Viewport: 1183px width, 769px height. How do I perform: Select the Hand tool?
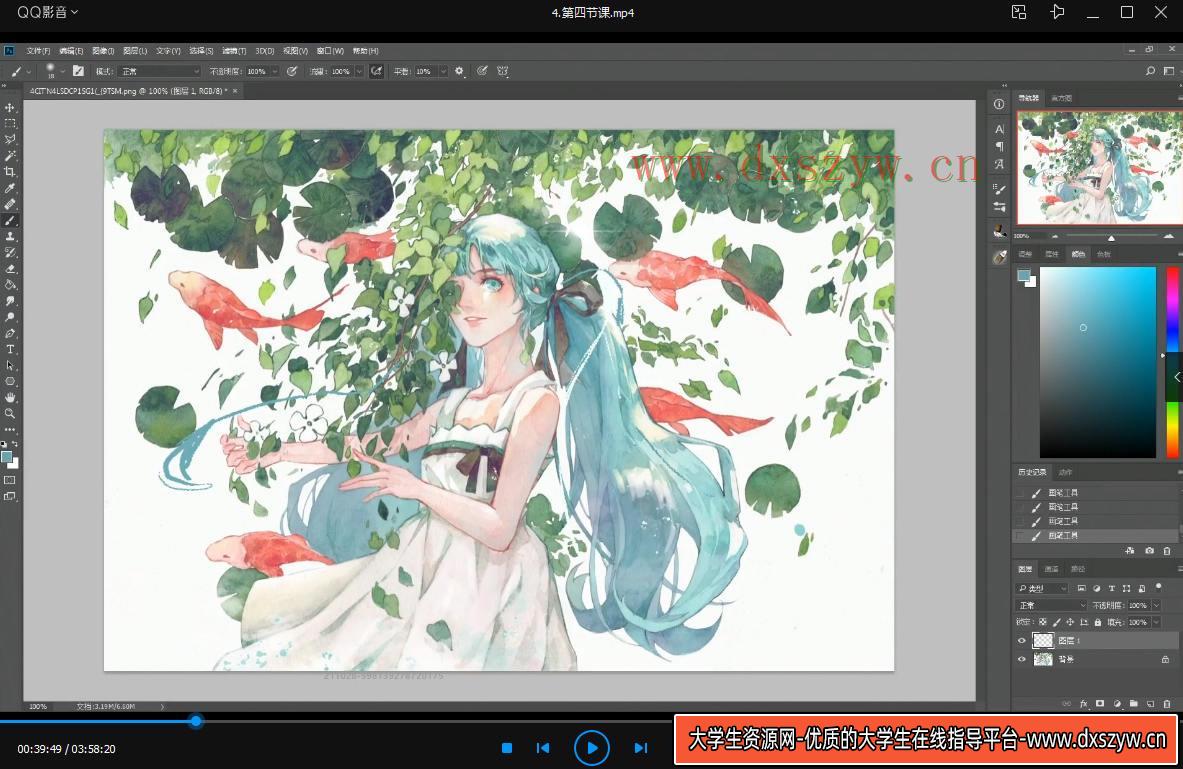click(x=10, y=397)
